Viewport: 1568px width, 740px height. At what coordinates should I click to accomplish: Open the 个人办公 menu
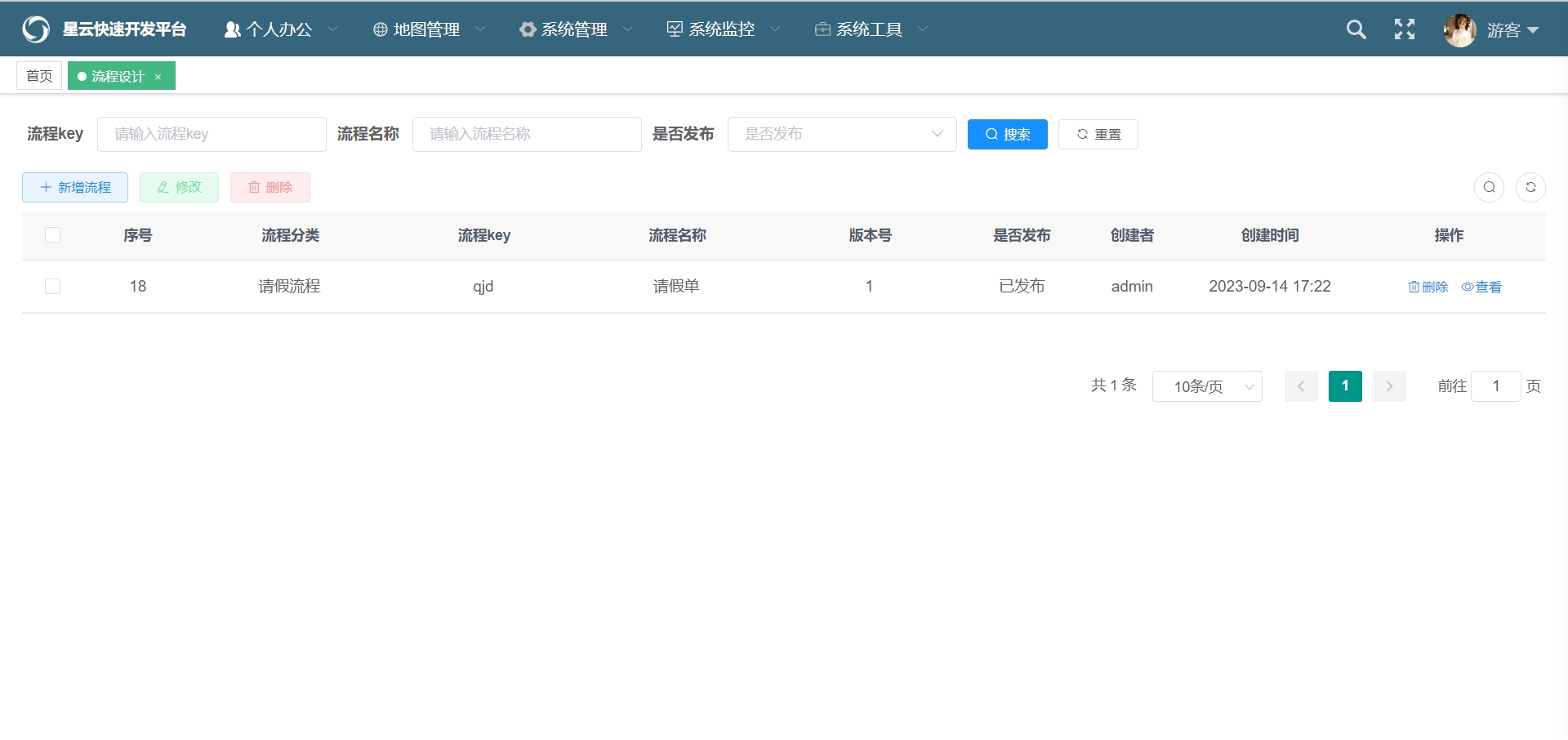pos(279,29)
